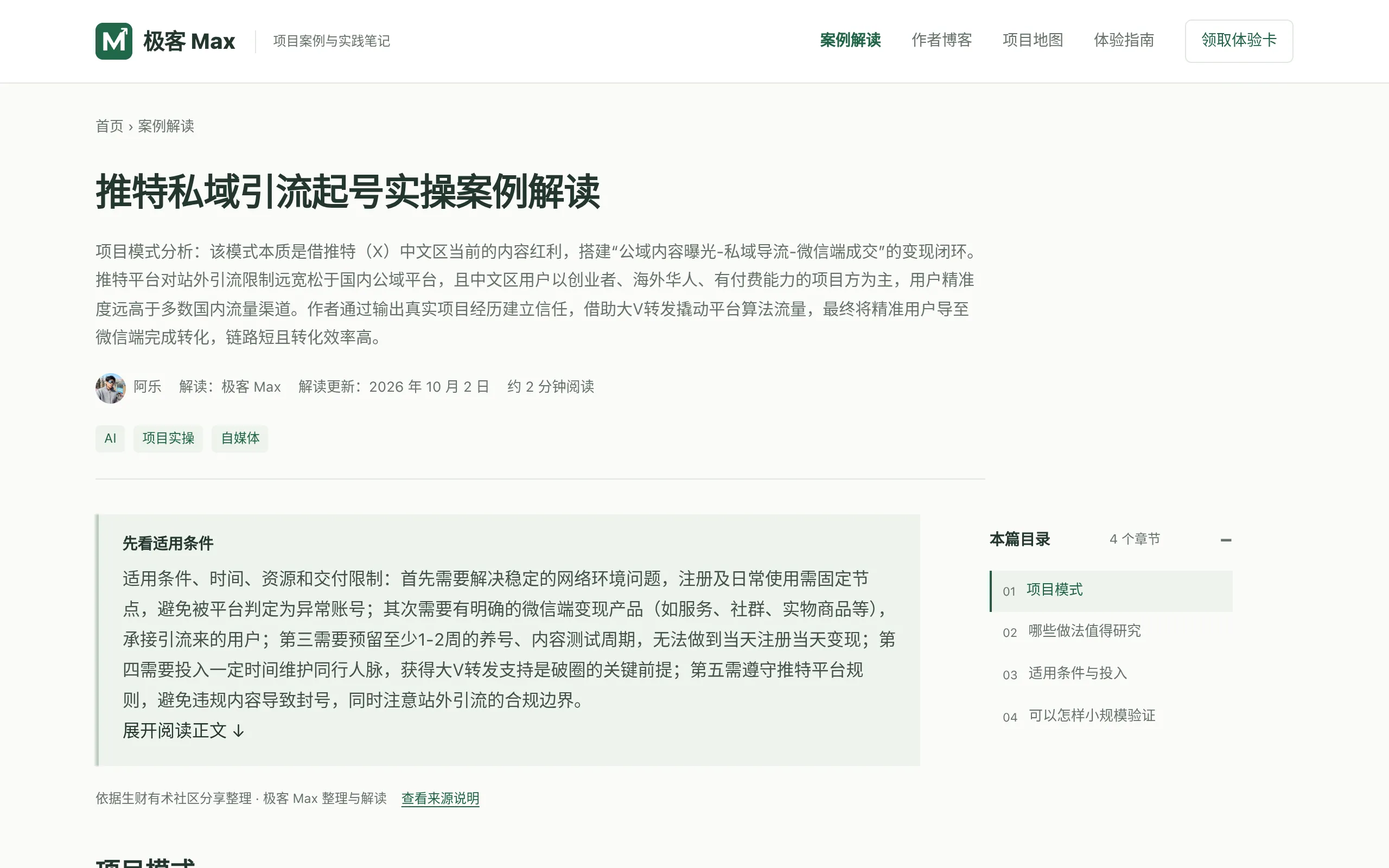Click the 4 个章节 count label
The image size is (1389, 868).
[x=1135, y=539]
